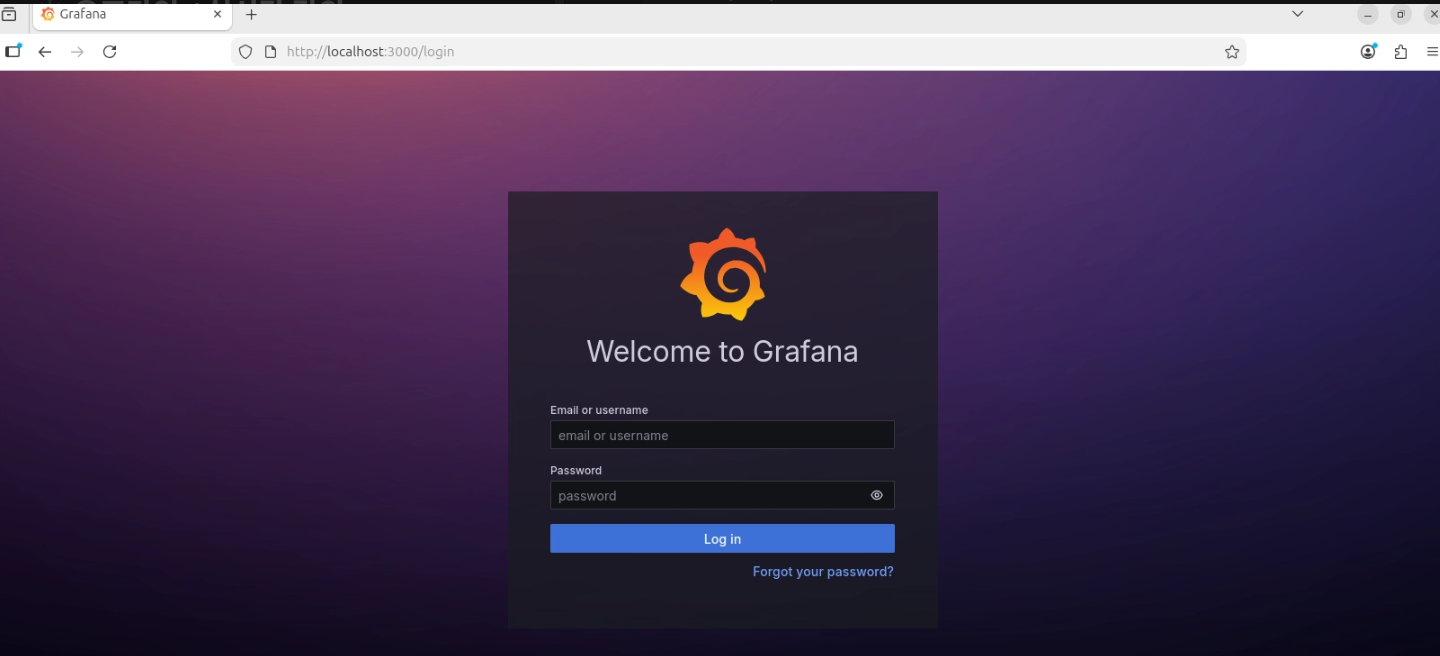Open the account profile icon
Image resolution: width=1440 pixels, height=656 pixels.
(x=1368, y=52)
